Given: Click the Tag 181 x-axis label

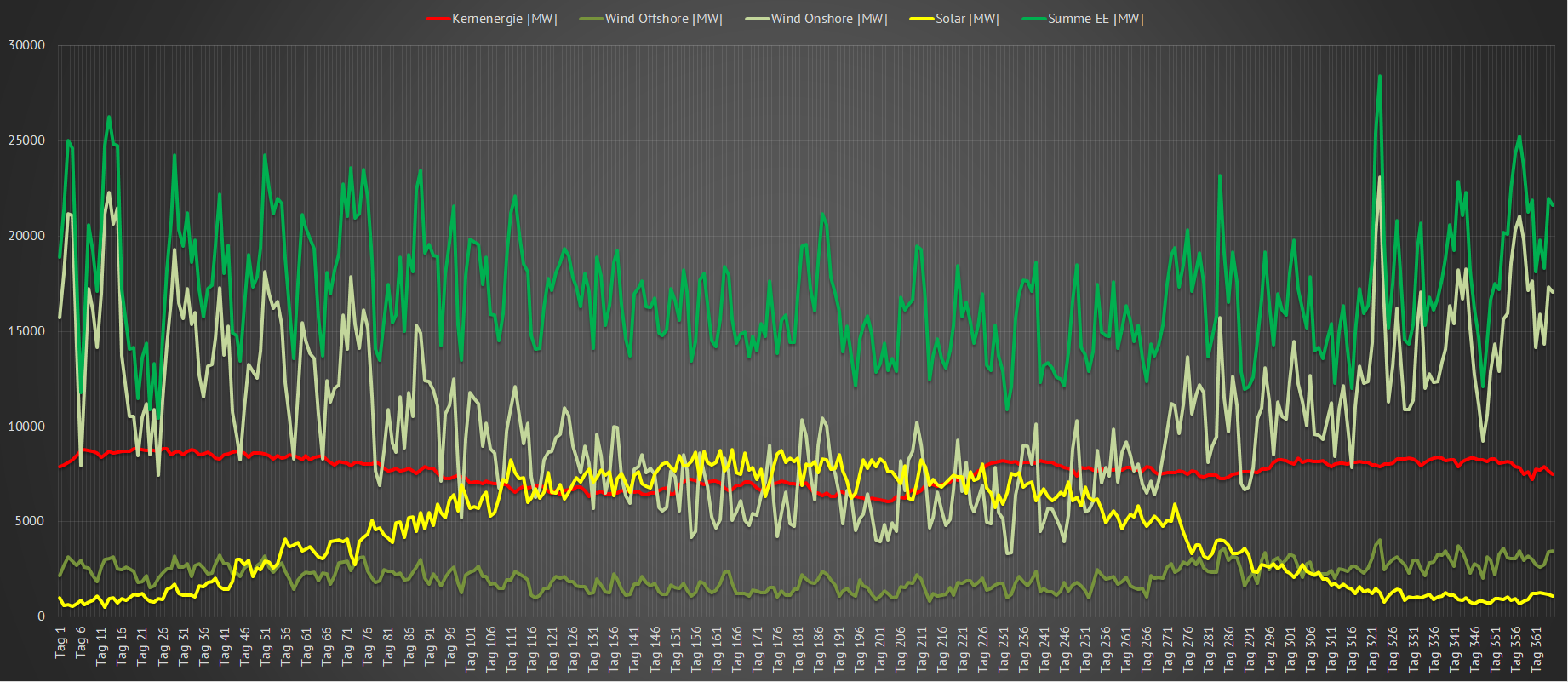Looking at the screenshot, I should [x=798, y=650].
